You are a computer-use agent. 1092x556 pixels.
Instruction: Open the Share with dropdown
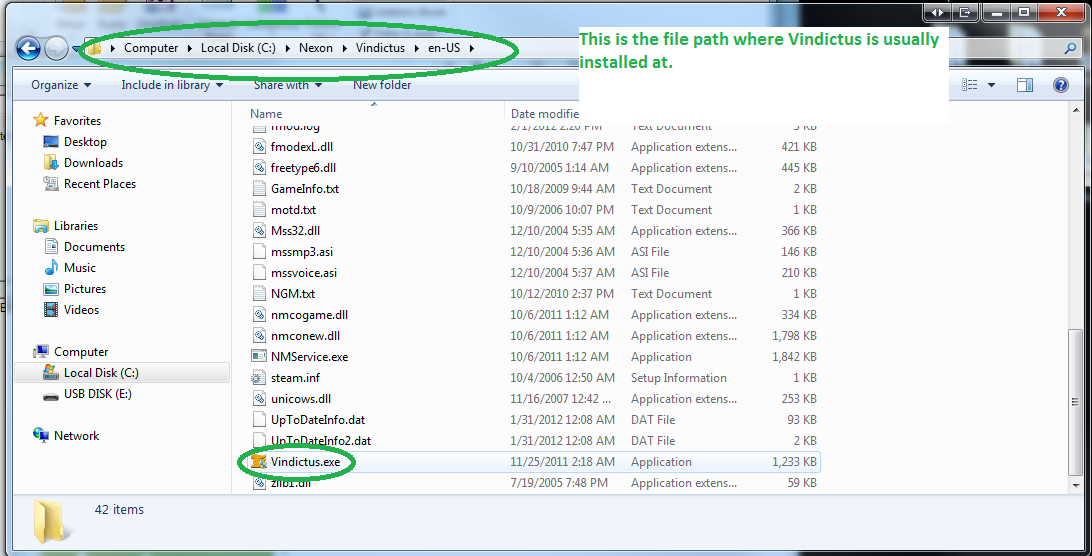coord(288,85)
